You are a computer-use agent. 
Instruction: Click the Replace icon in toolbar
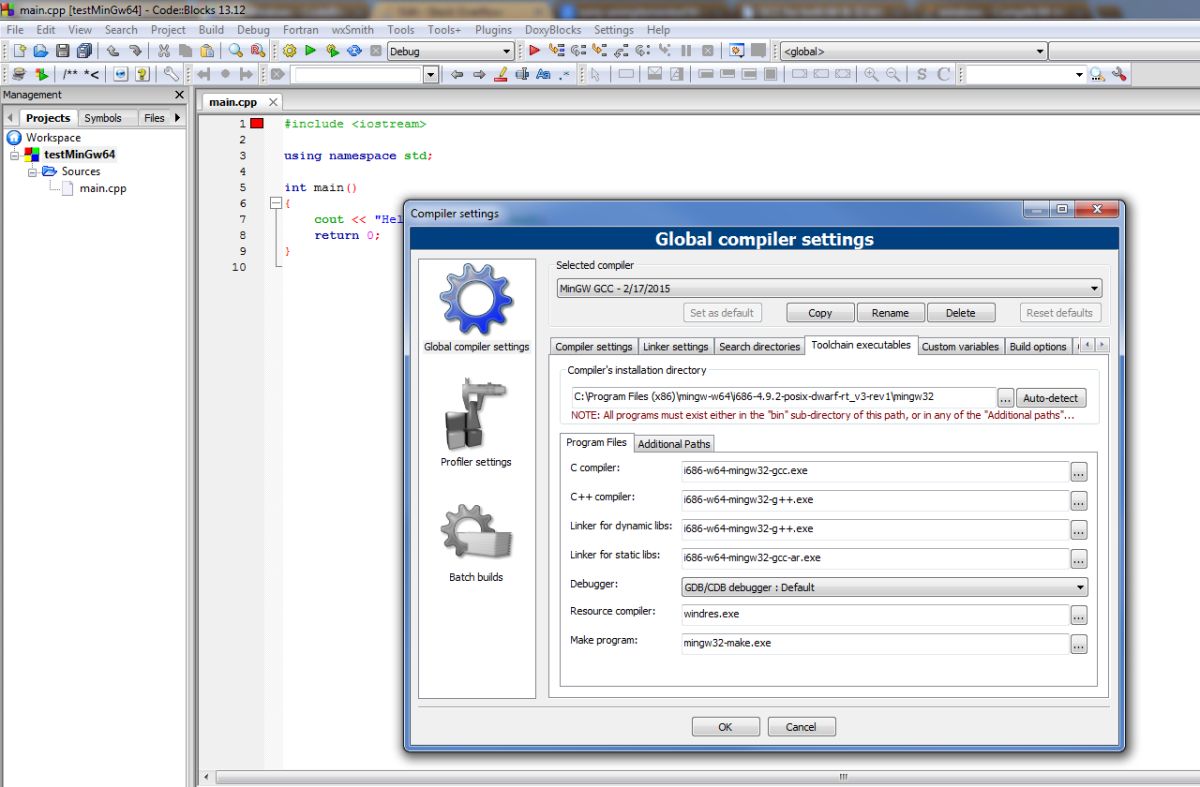click(x=257, y=51)
